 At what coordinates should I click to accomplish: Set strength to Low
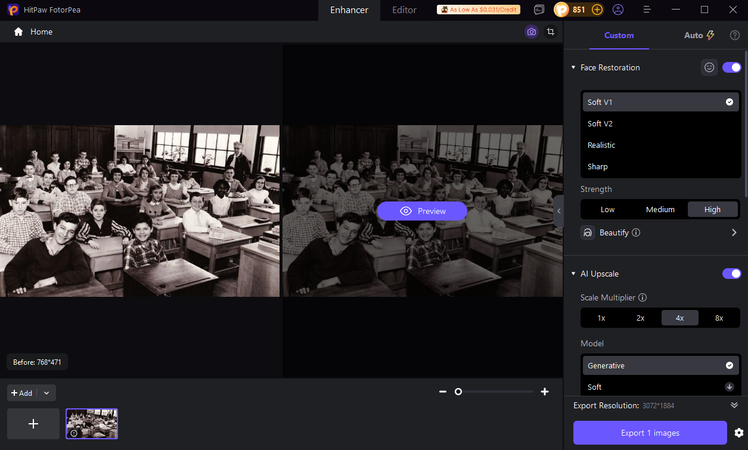click(607, 209)
